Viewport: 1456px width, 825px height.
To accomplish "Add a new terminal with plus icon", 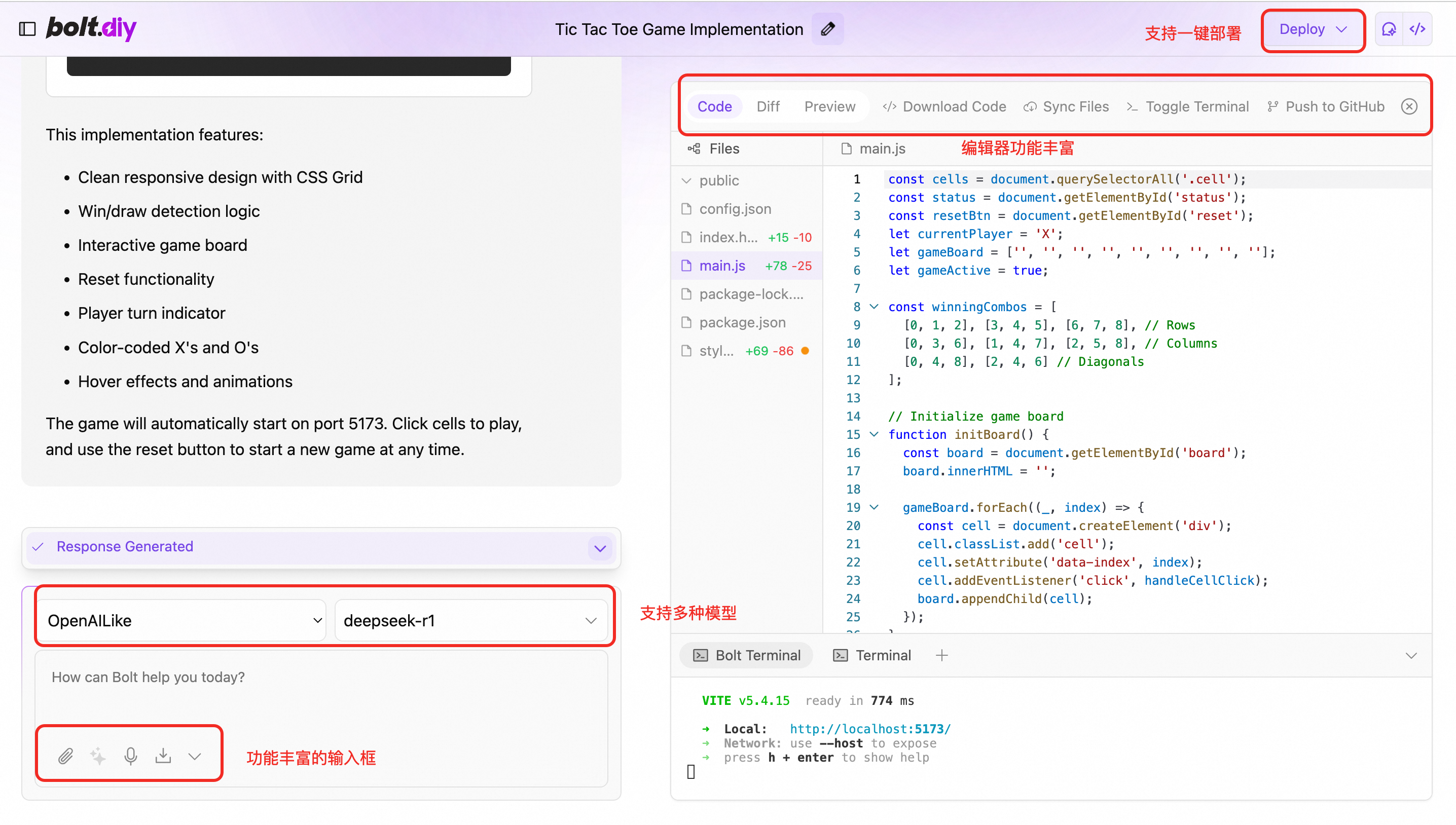I will (941, 656).
